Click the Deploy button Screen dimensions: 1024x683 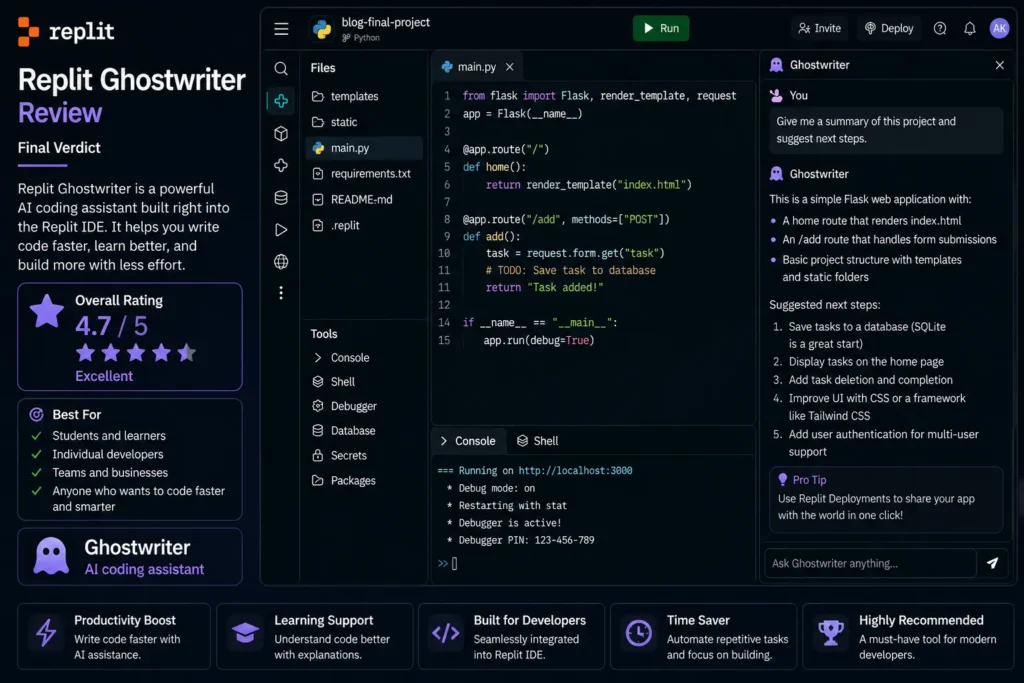pyautogui.click(x=889, y=28)
